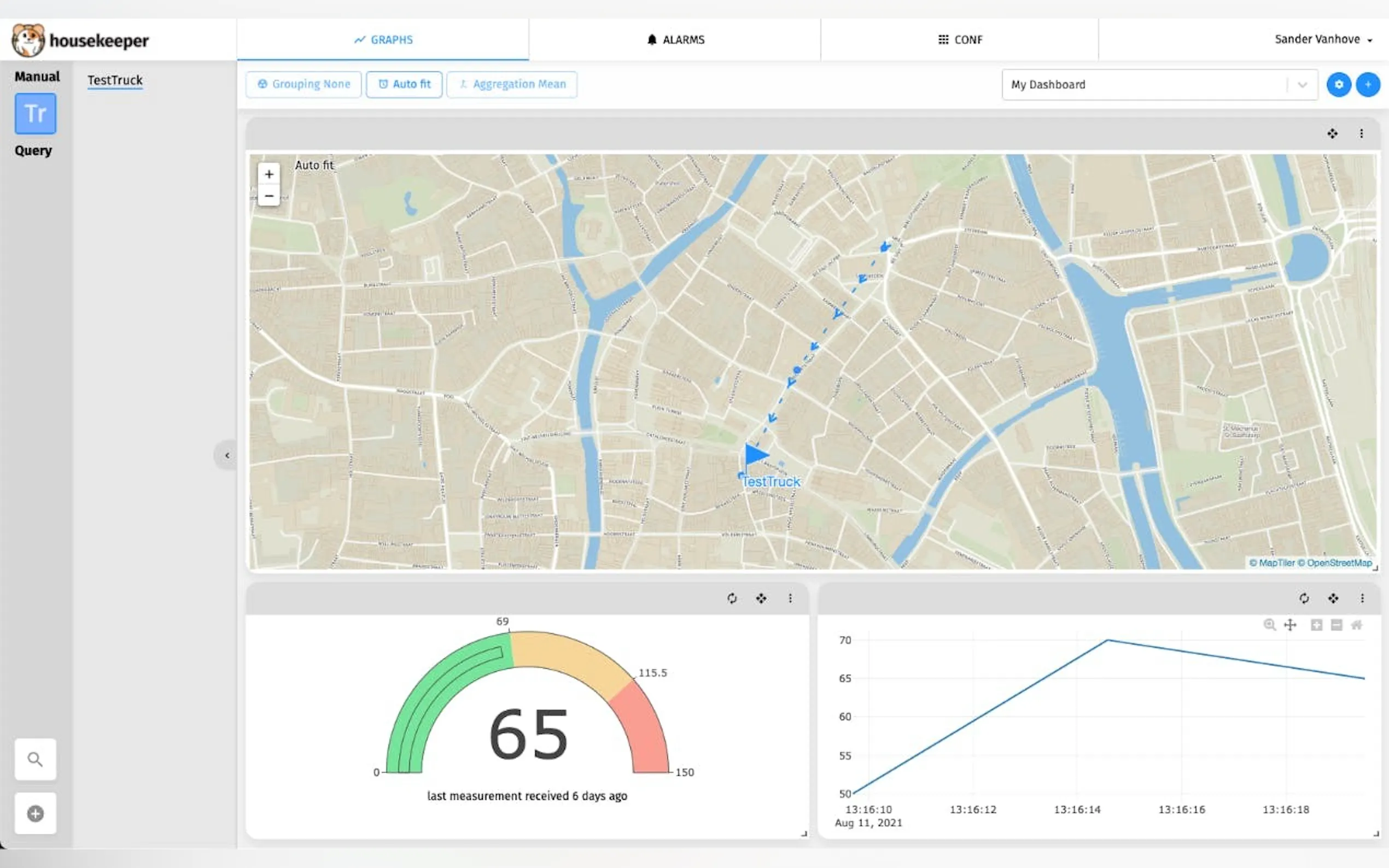Toggle the Grouping None option
This screenshot has height=868, width=1389.
coord(303,84)
